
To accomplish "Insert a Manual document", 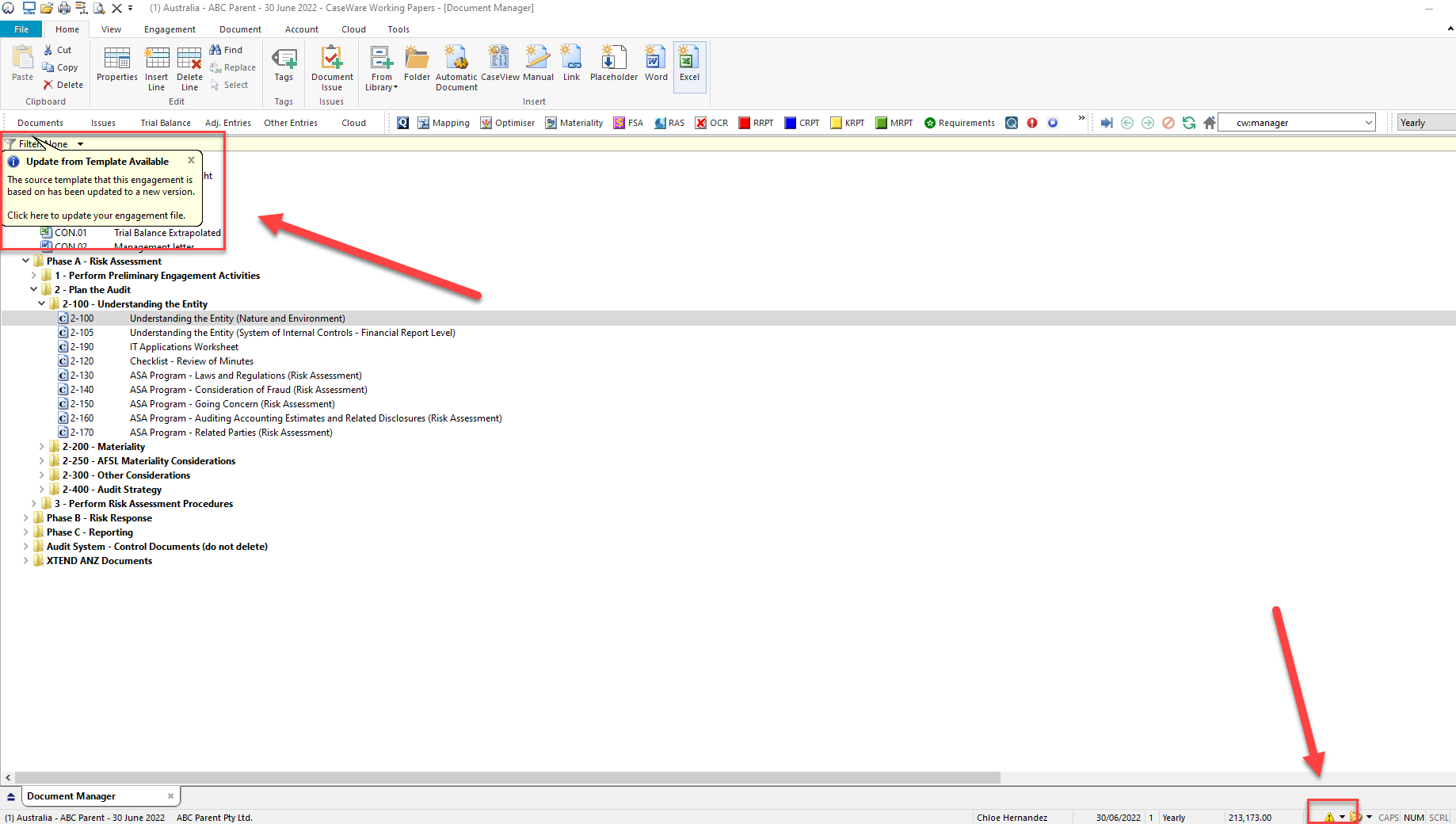I will point(538,64).
